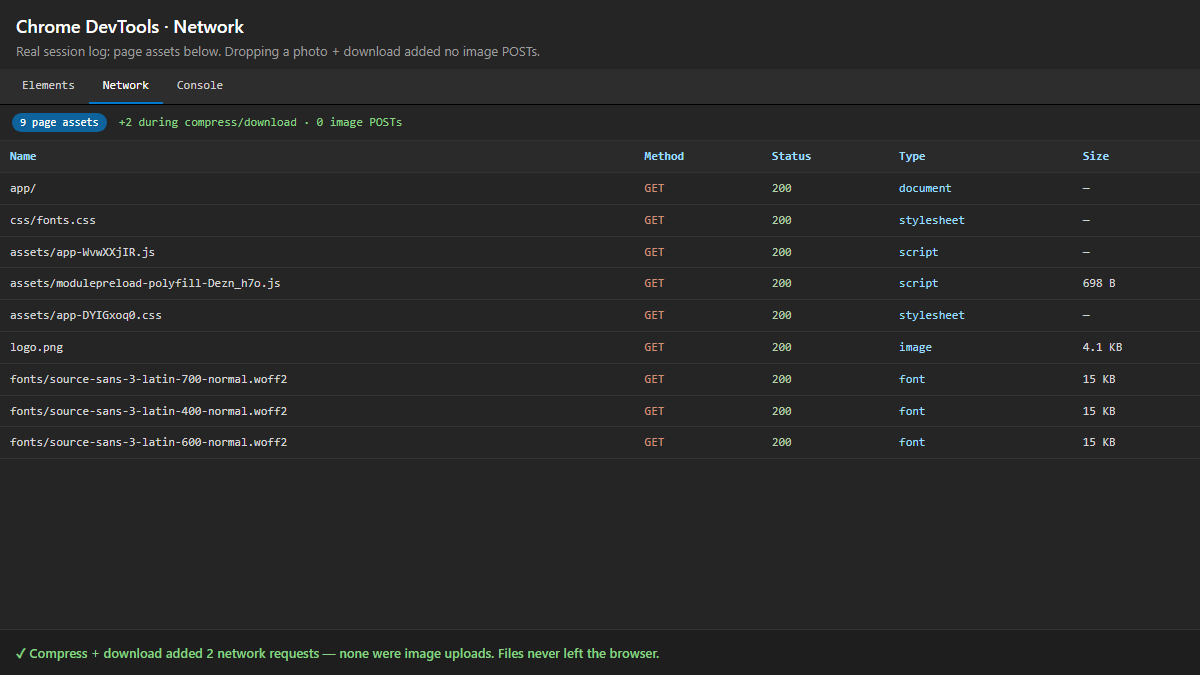The width and height of the screenshot is (1200, 675).
Task: Select the "modulepreload-polyfill-Dezn_h7o.js" request name
Action: [x=145, y=283]
